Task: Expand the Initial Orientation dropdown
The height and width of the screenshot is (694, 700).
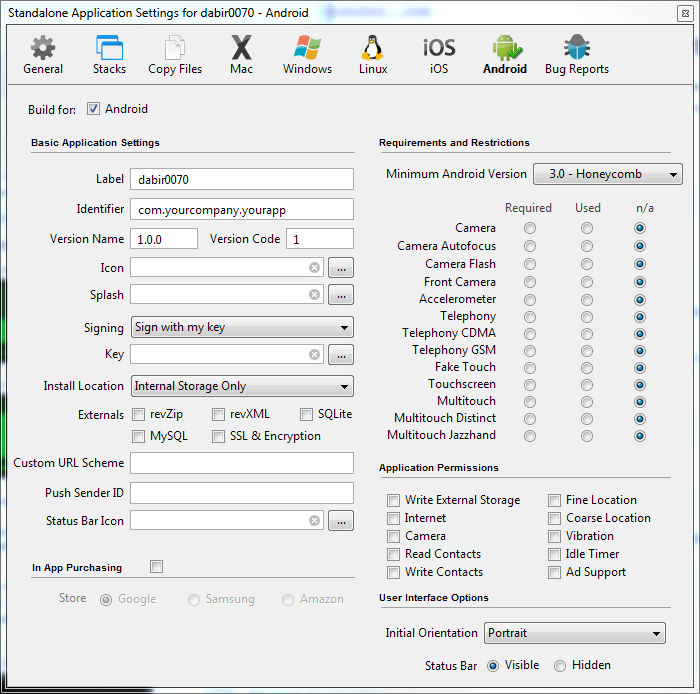Action: point(575,633)
